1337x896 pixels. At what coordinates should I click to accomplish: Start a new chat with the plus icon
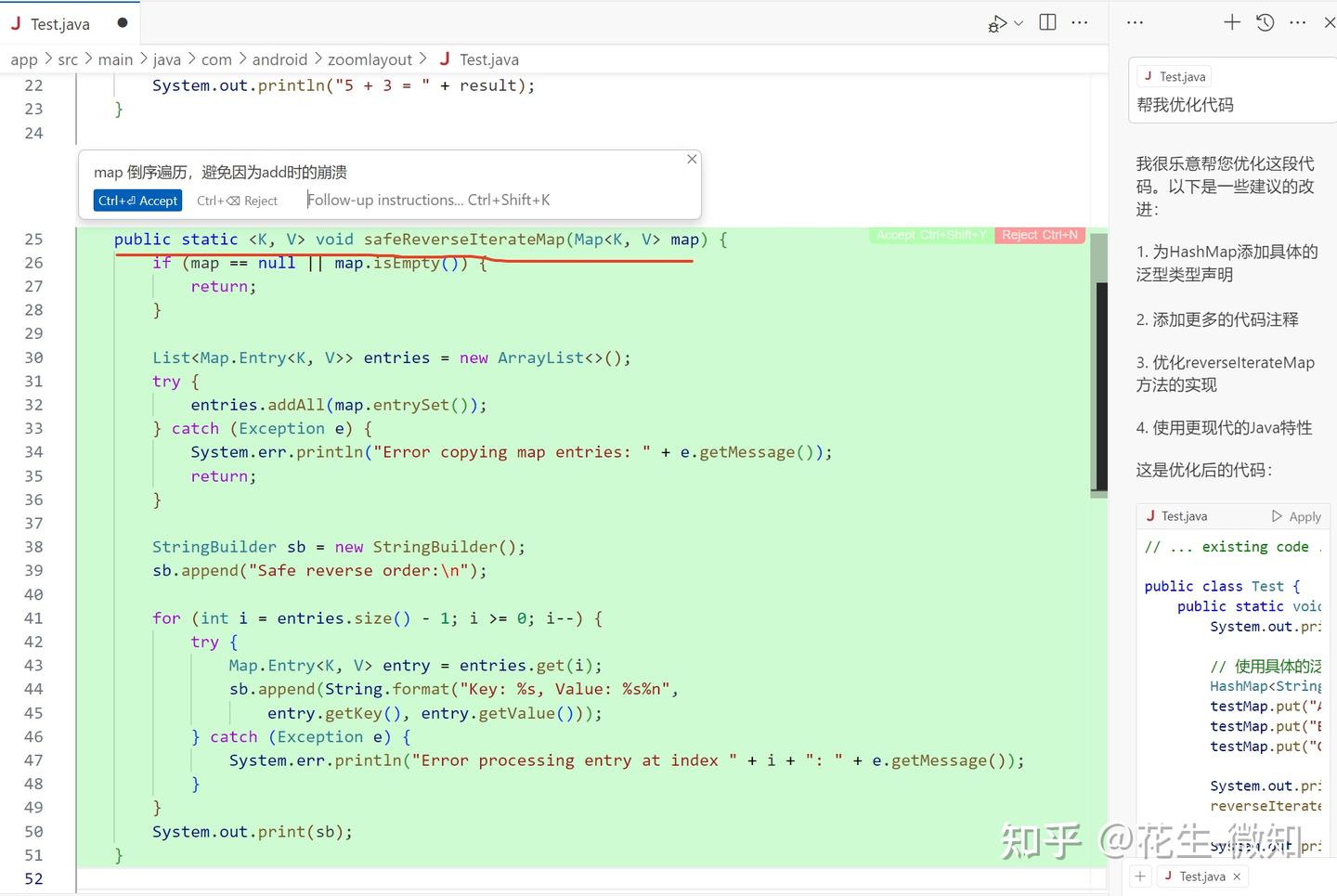click(x=1231, y=22)
